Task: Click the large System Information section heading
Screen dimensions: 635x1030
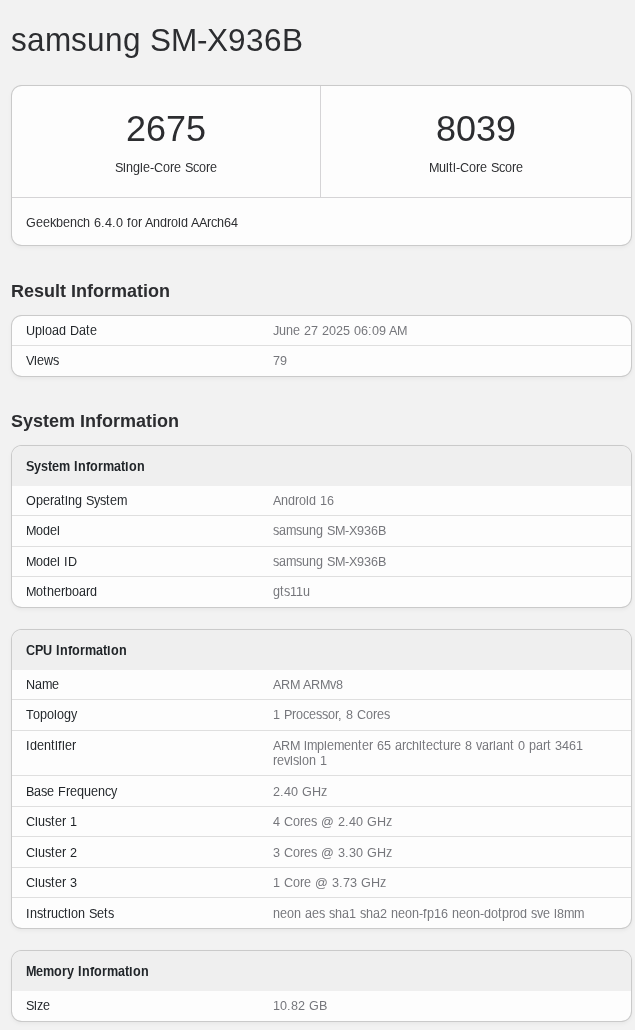Action: [x=95, y=421]
